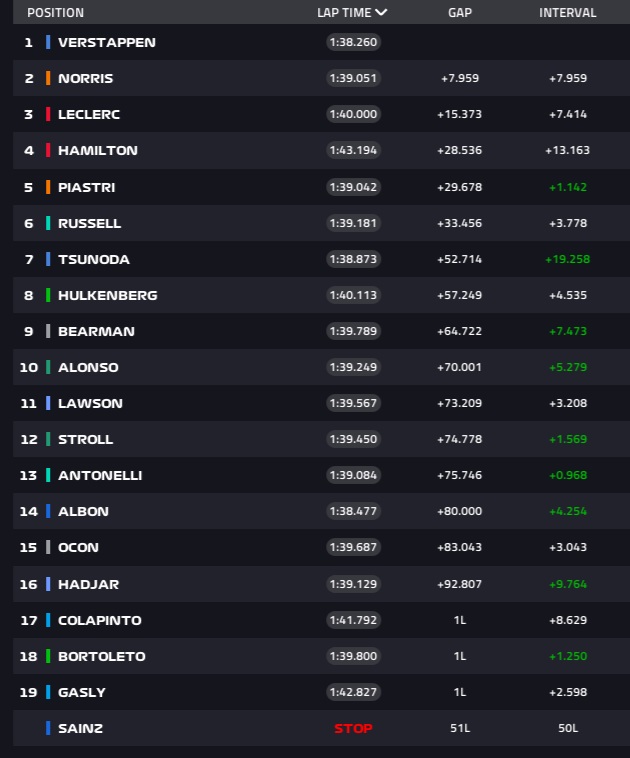
Task: Select ALONSO's row in position 10
Action: [x=88, y=367]
